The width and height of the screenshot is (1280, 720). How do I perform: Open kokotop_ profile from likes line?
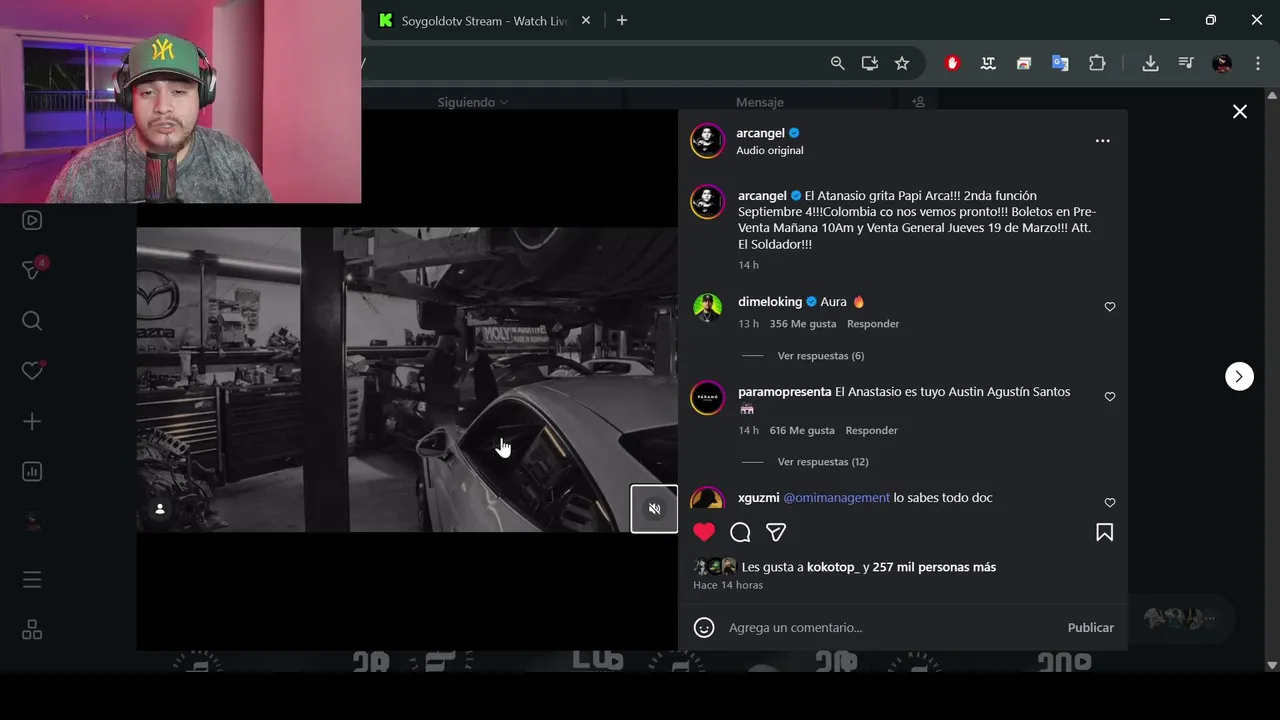coord(833,567)
